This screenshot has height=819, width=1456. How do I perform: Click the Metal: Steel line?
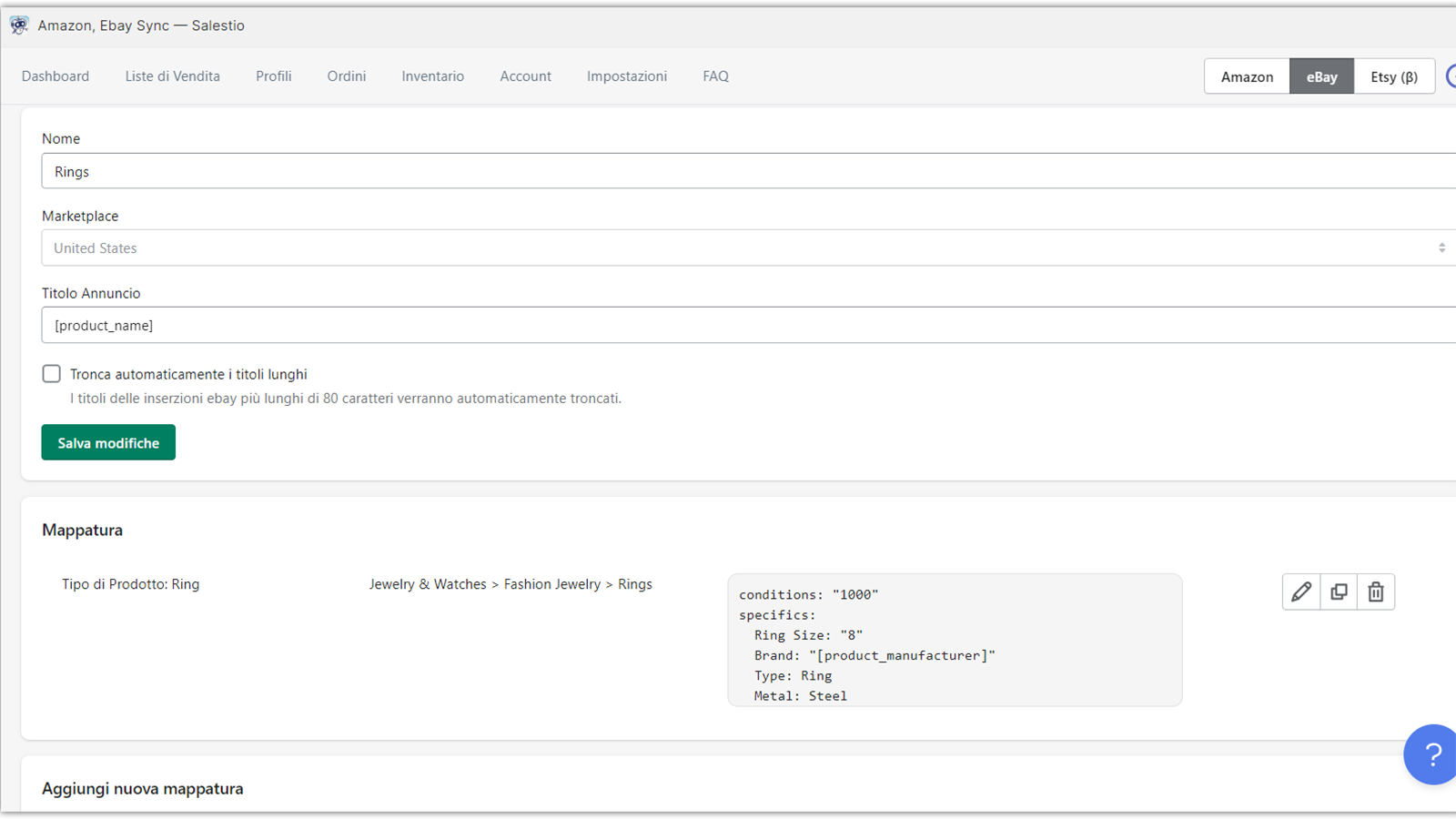point(800,695)
